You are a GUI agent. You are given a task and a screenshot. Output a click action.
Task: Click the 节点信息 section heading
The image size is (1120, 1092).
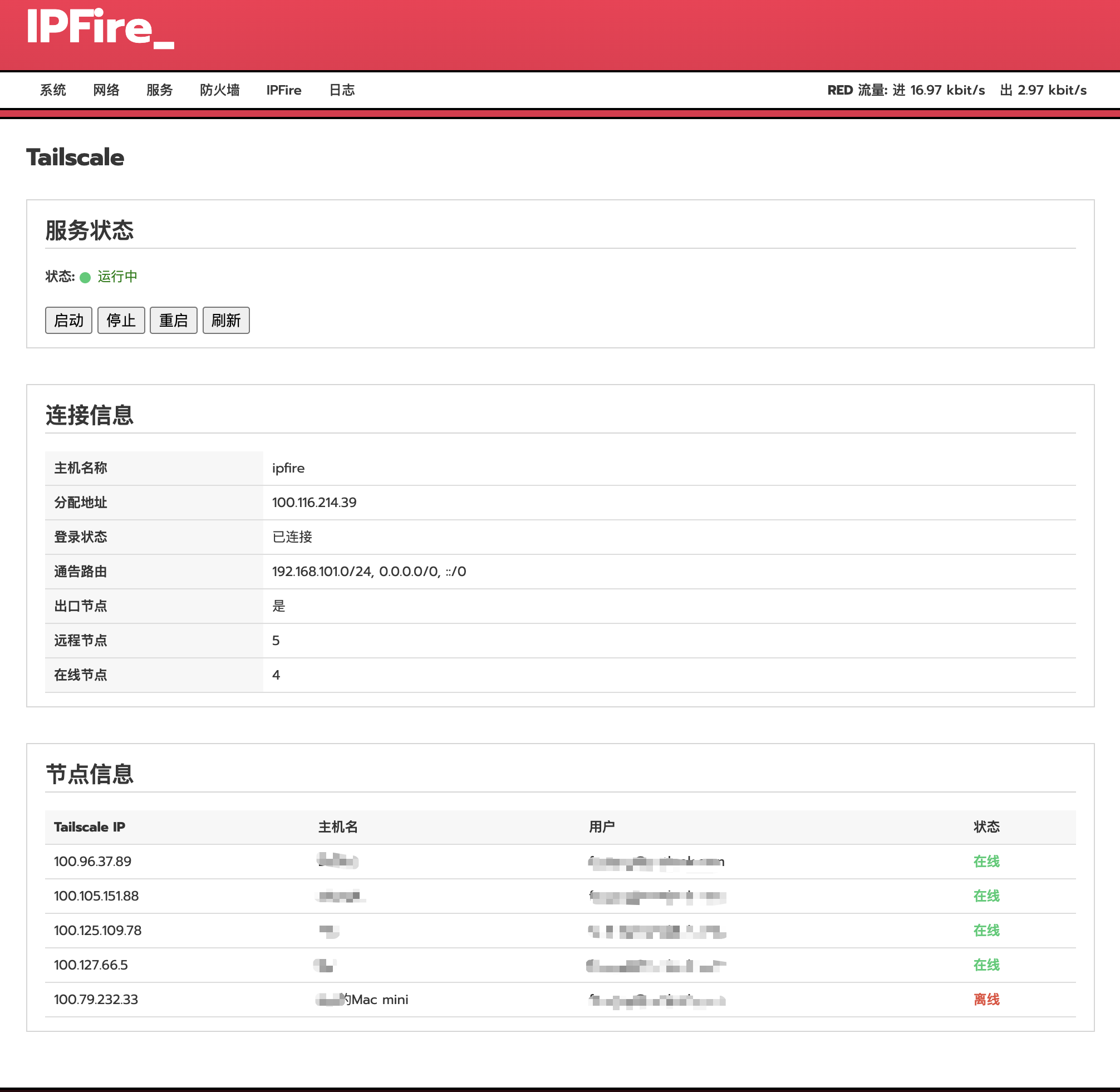click(90, 774)
